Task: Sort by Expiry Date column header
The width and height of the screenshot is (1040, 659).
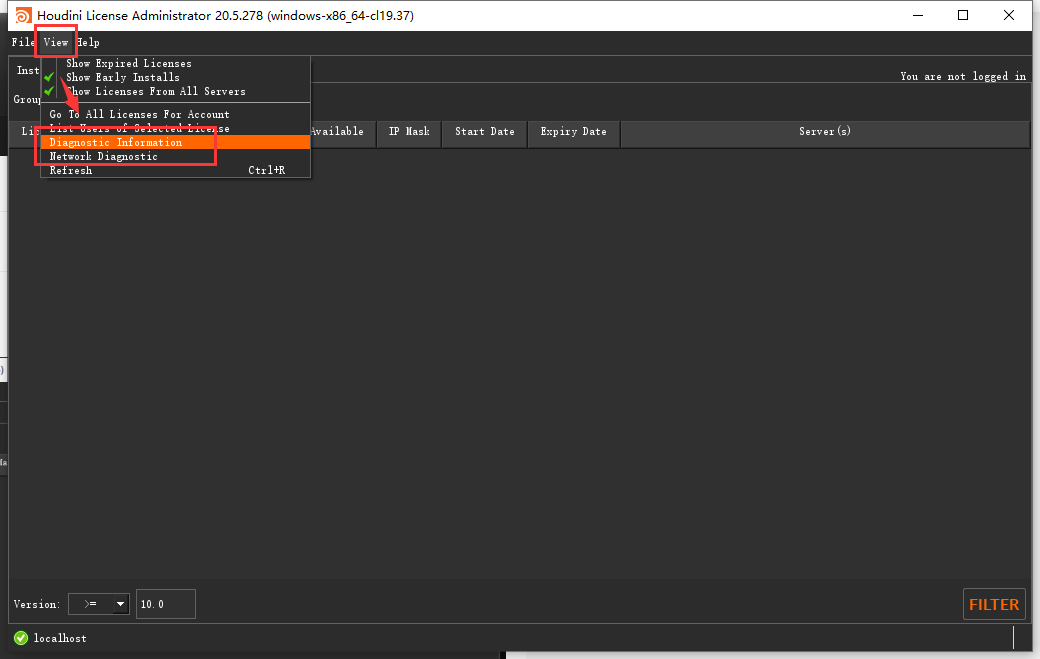Action: pyautogui.click(x=574, y=131)
